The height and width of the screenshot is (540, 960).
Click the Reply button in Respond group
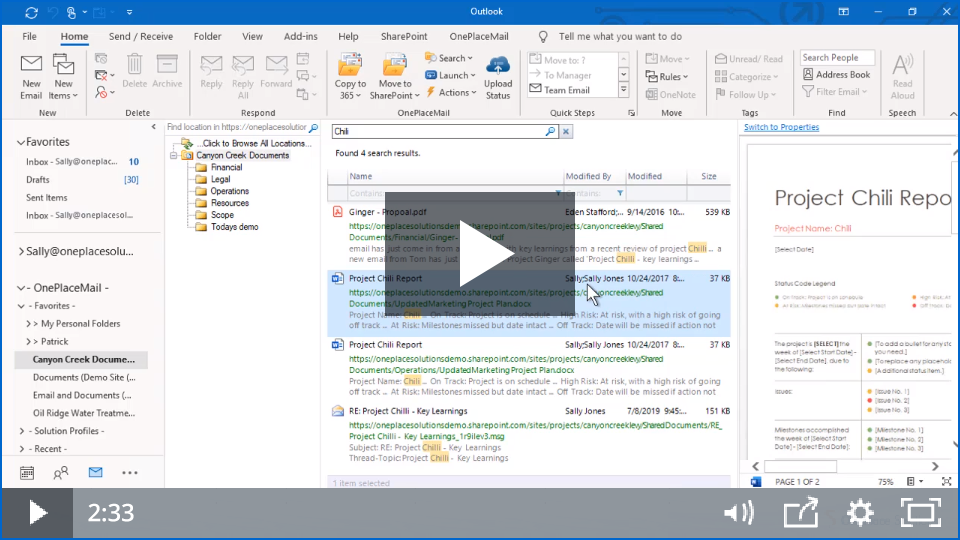point(211,72)
